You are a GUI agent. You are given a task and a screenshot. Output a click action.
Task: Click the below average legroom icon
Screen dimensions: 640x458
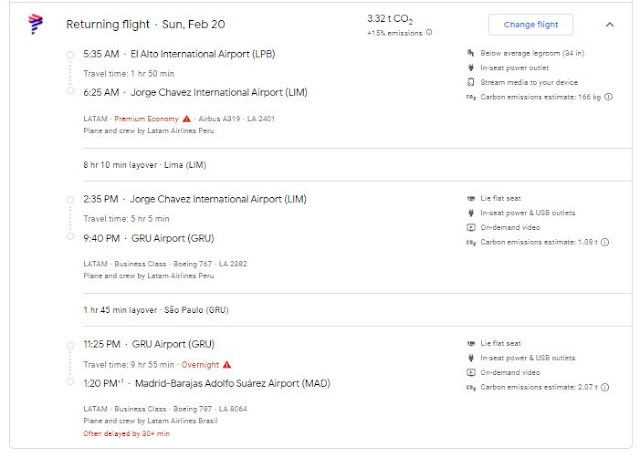471,52
